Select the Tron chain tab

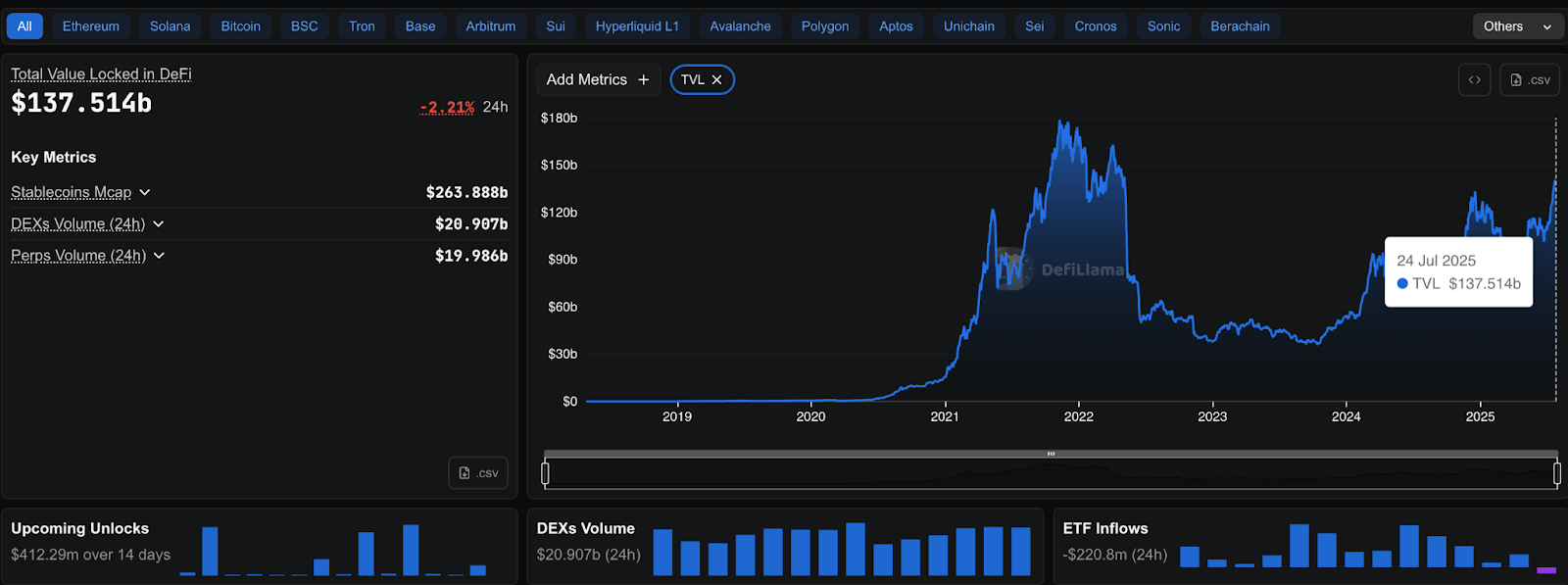coord(363,26)
